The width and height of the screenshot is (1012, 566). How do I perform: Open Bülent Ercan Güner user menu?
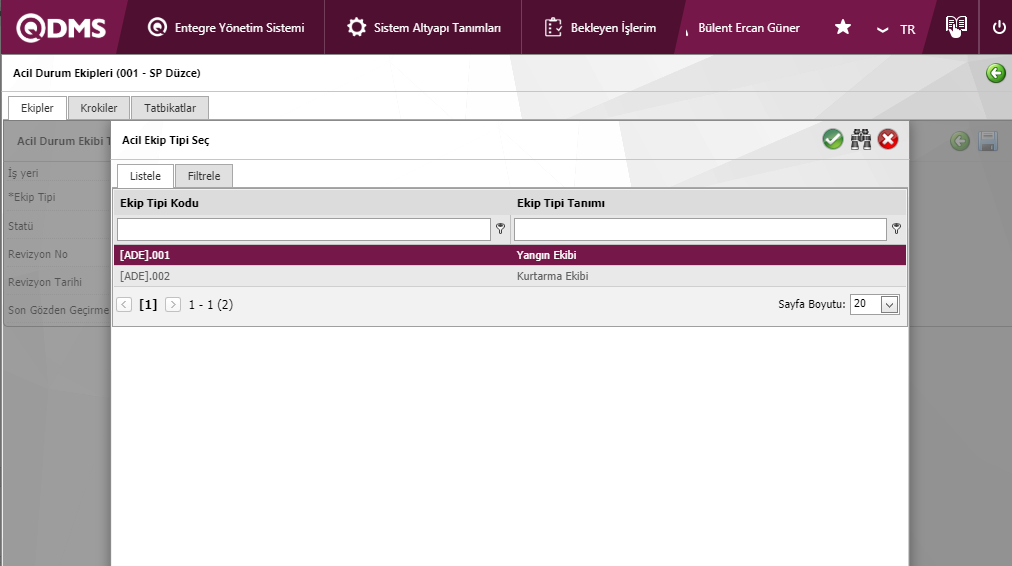click(x=749, y=28)
